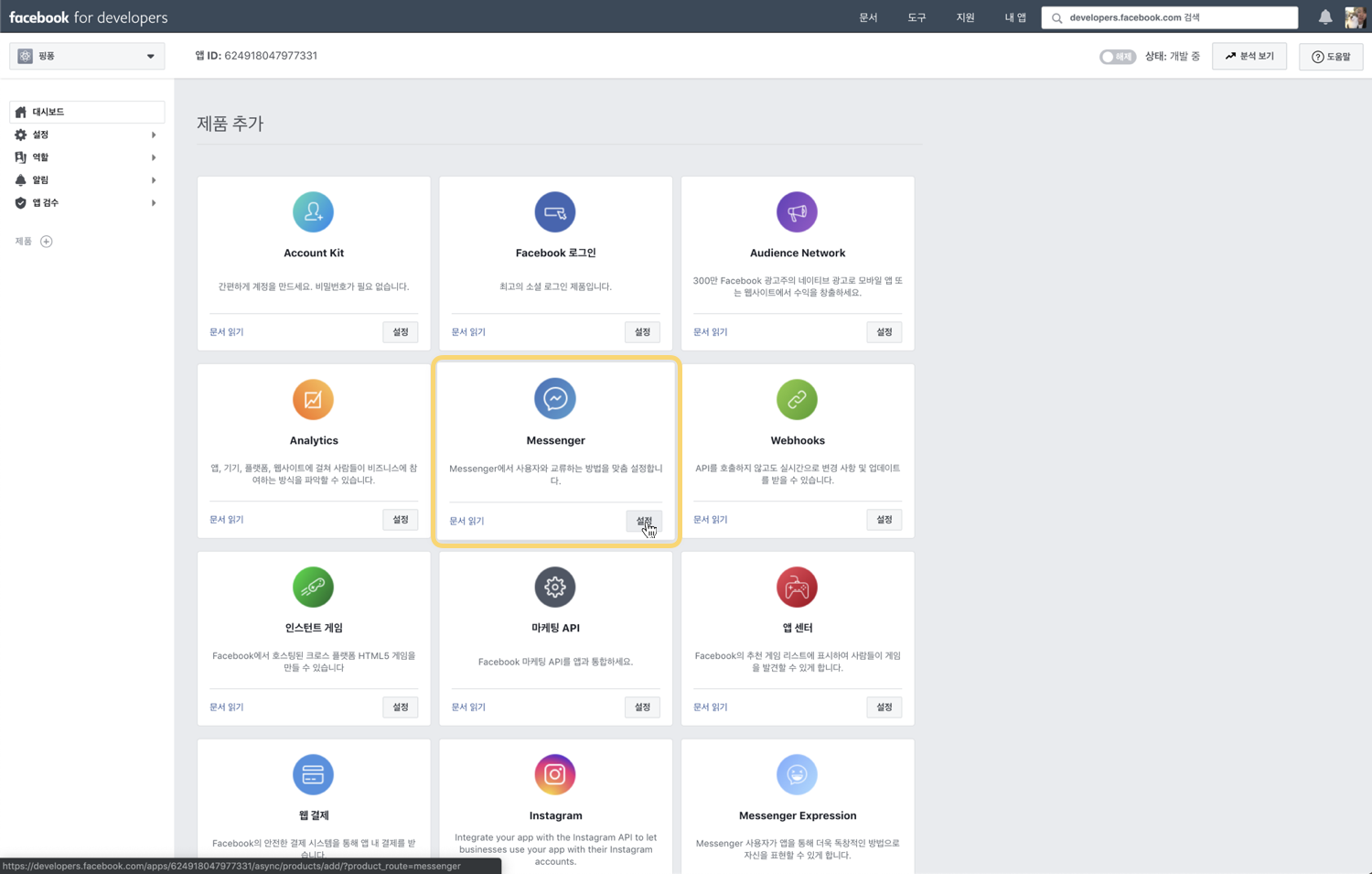Click 설정 button on 앱 센터 card
The image size is (1372, 874).
click(x=884, y=707)
